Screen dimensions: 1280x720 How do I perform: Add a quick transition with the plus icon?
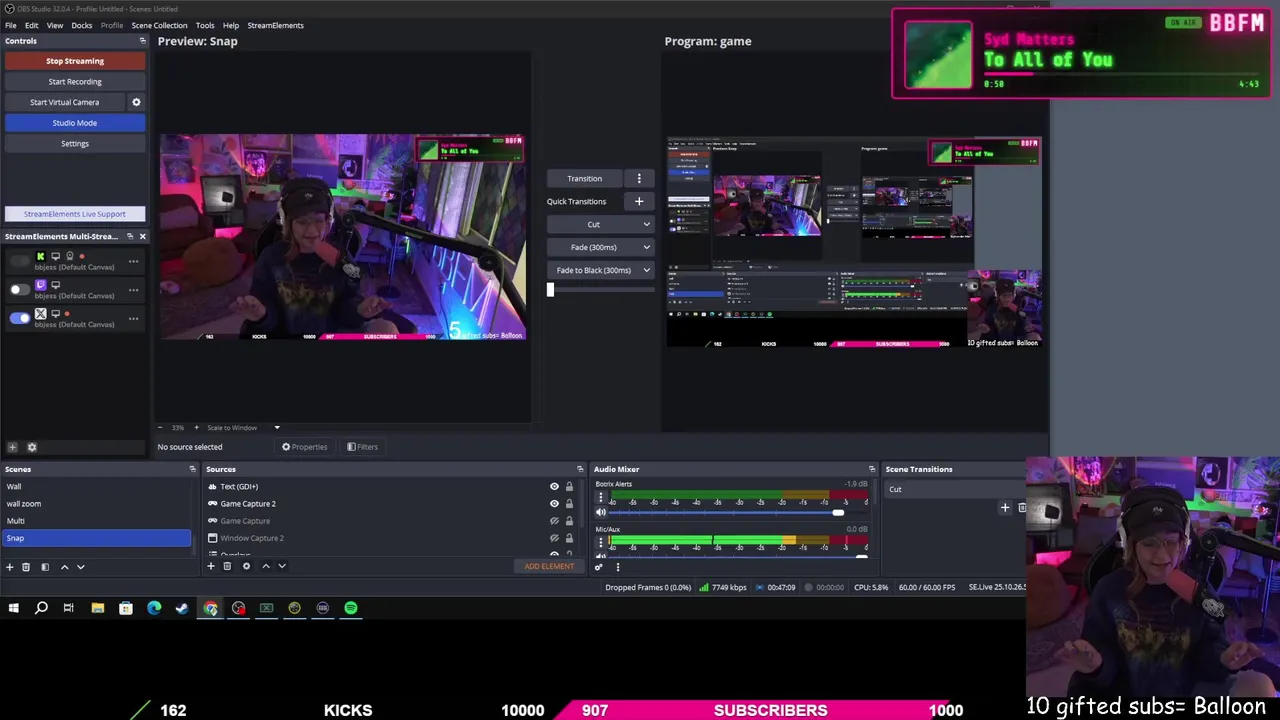639,201
